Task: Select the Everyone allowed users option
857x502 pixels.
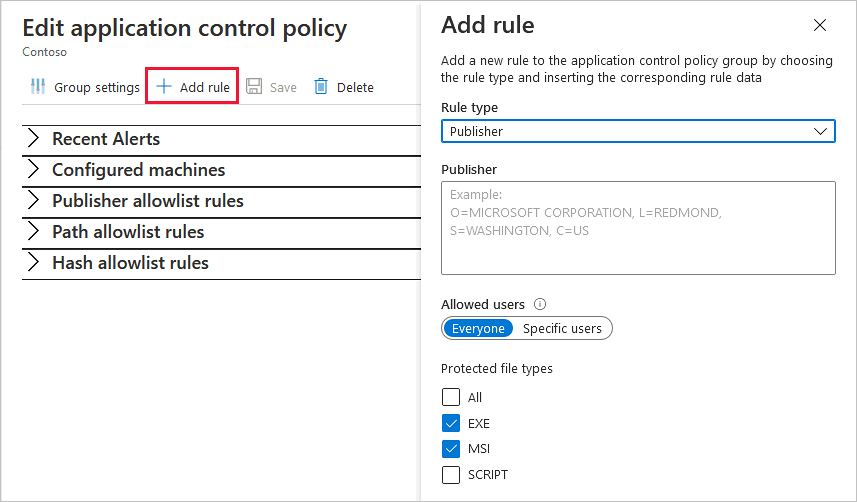Action: [x=478, y=328]
